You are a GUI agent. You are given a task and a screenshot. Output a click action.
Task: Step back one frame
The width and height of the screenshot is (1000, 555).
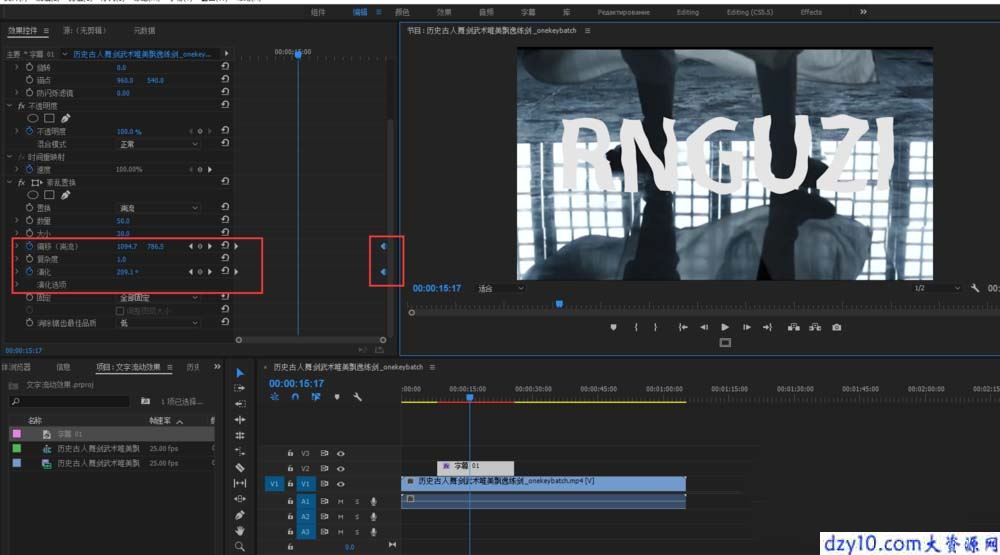pos(704,327)
